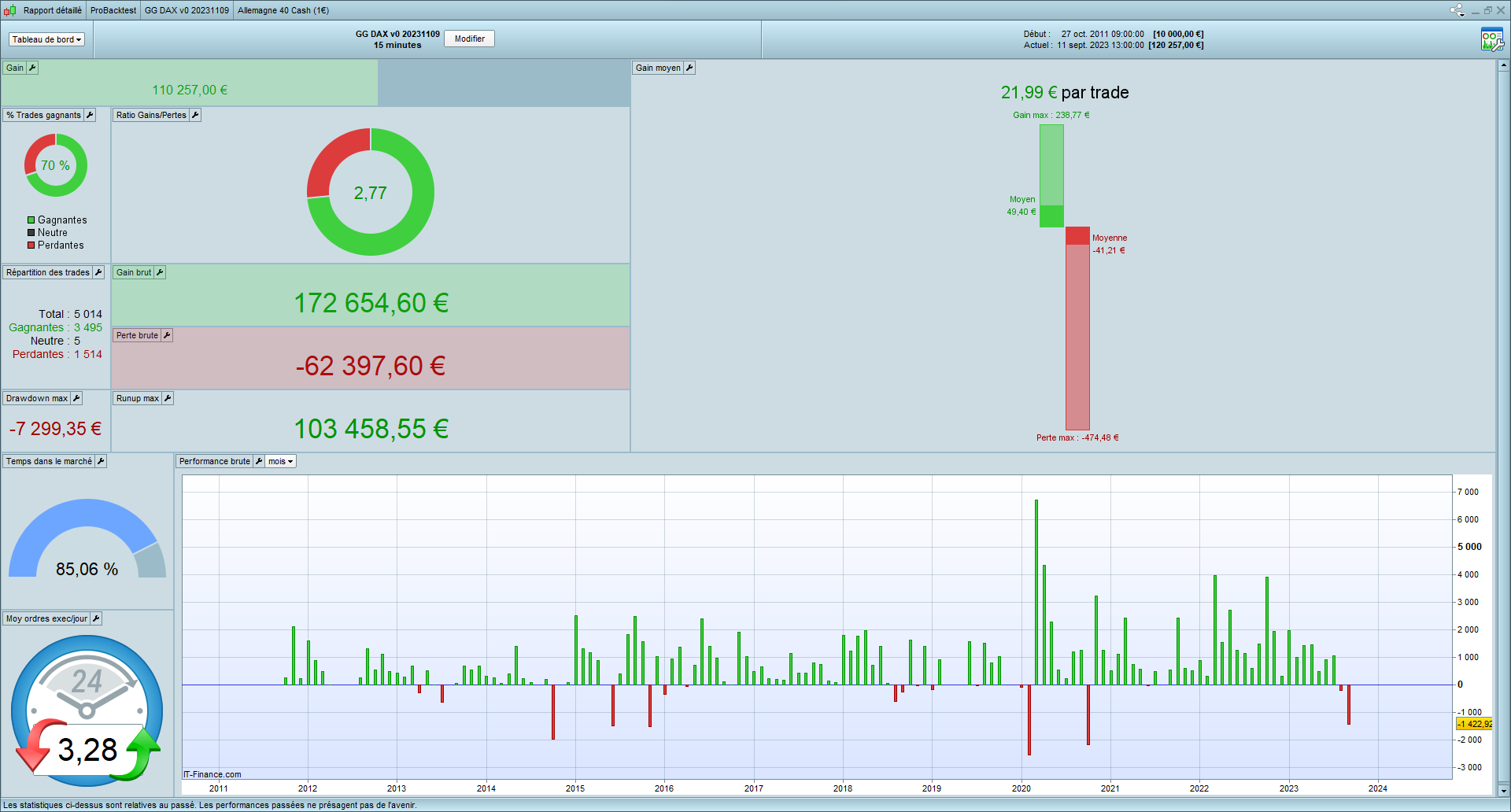Select the ProBacktest title tab
The image size is (1511, 812).
coord(113,10)
